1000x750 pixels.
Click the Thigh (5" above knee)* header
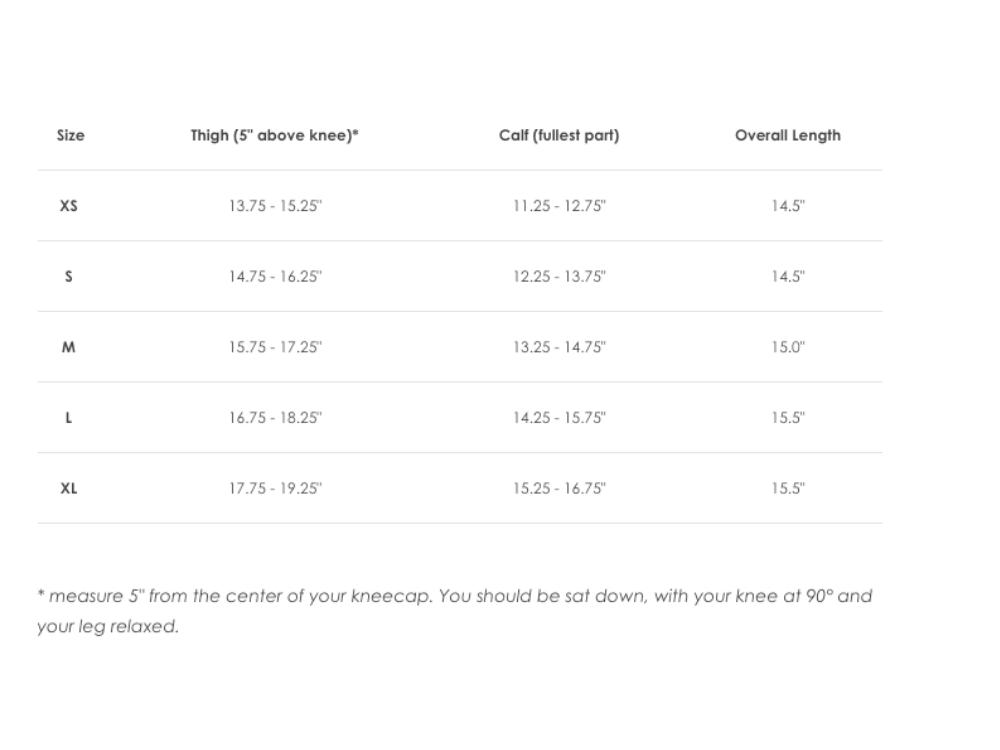click(x=274, y=135)
